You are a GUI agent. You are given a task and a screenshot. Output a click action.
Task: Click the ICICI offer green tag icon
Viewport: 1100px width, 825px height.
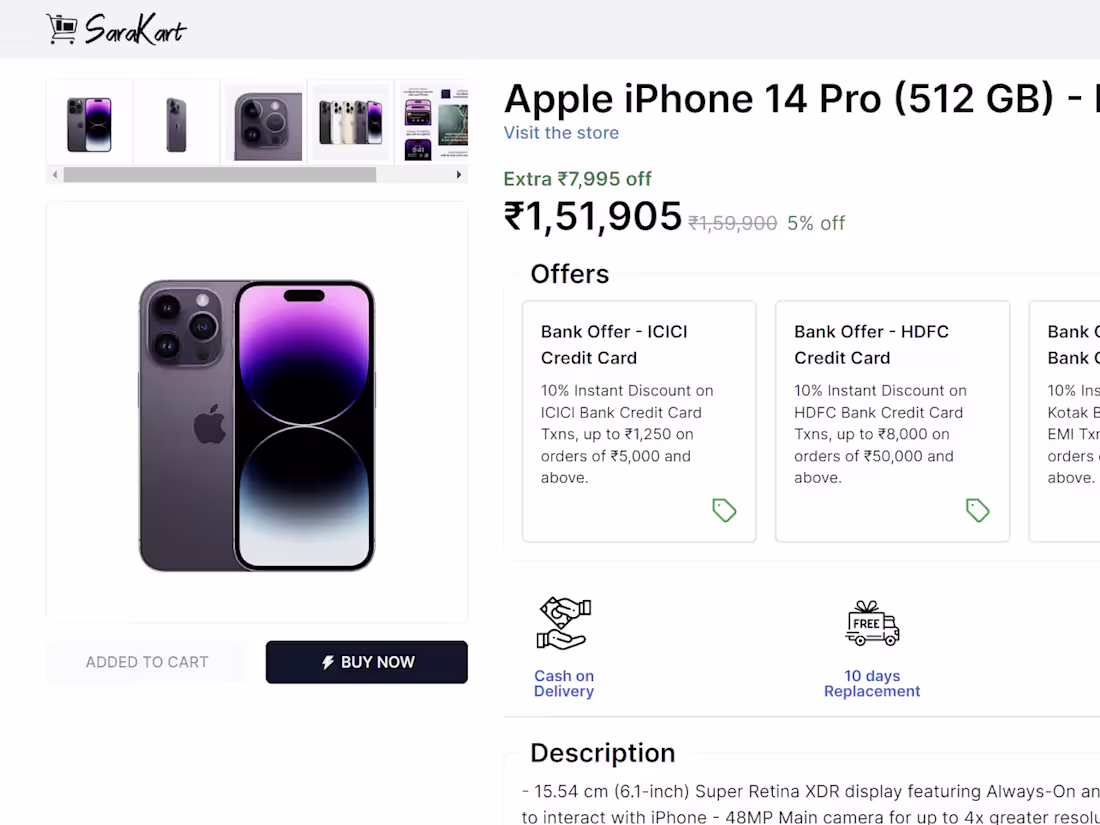pyautogui.click(x=724, y=511)
